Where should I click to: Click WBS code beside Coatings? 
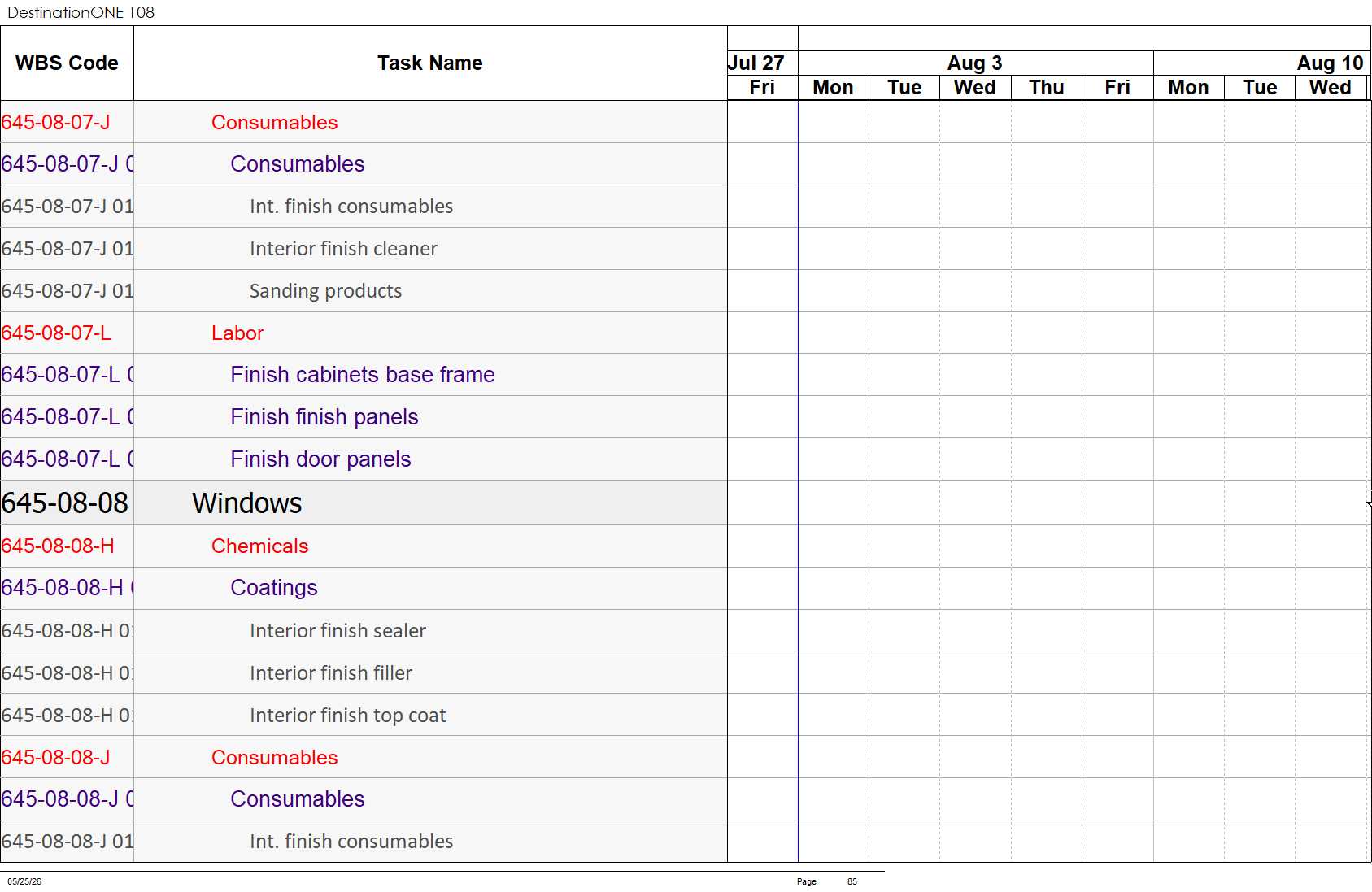68,588
